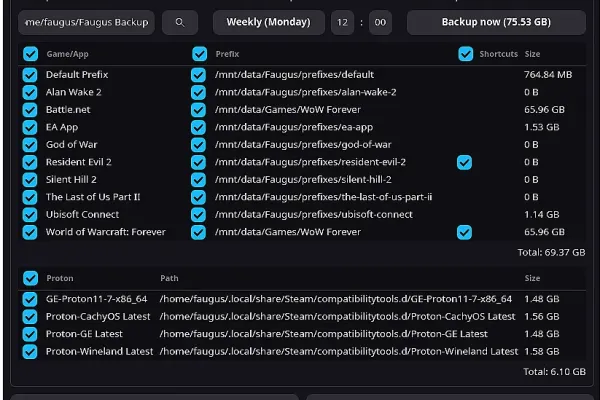Image resolution: width=600 pixels, height=400 pixels.
Task: Uncheck the God of War game checkbox
Action: click(30, 145)
